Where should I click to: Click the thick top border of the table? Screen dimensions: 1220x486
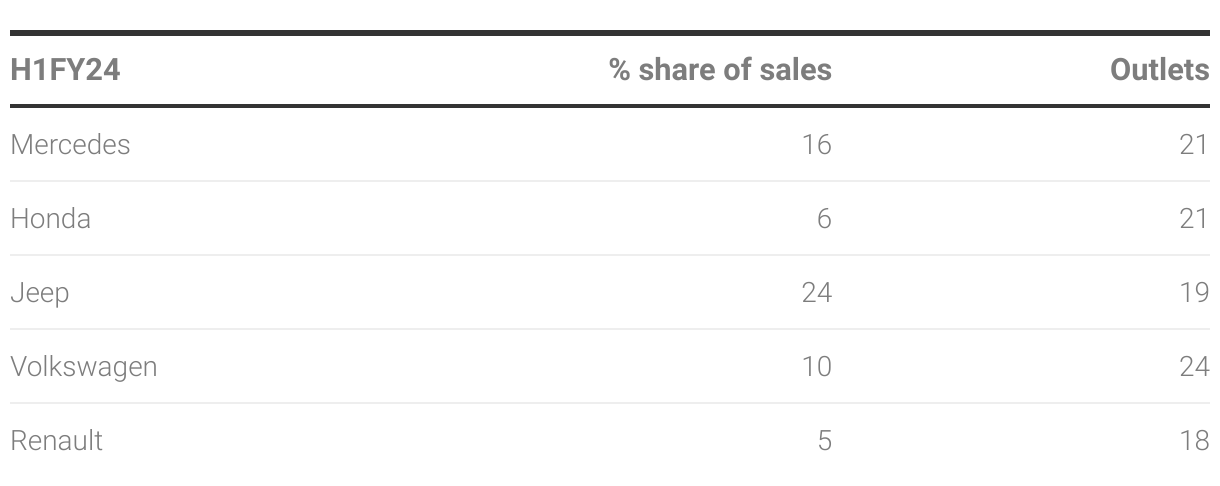pyautogui.click(x=610, y=33)
